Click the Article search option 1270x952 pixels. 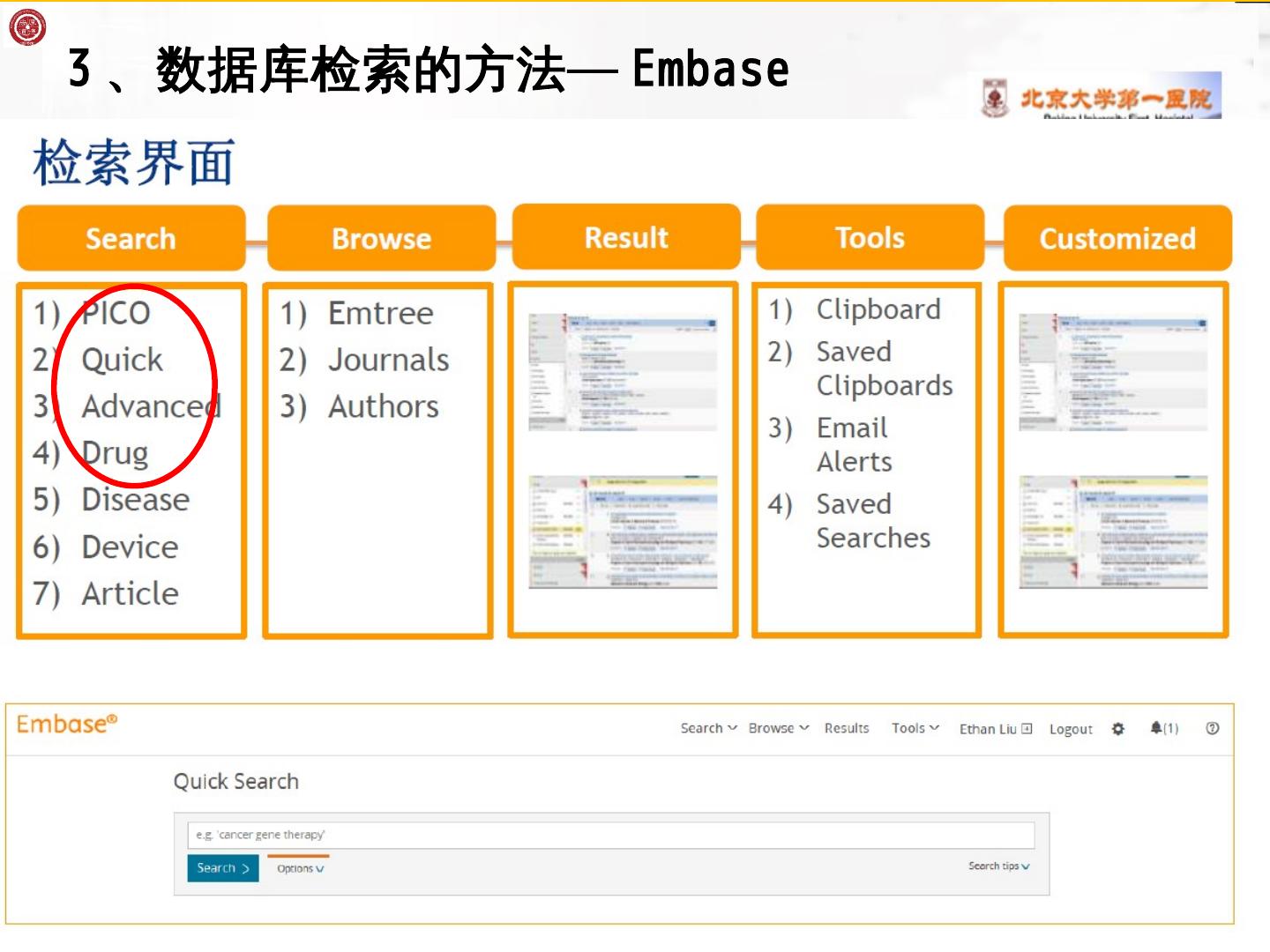pos(130,594)
